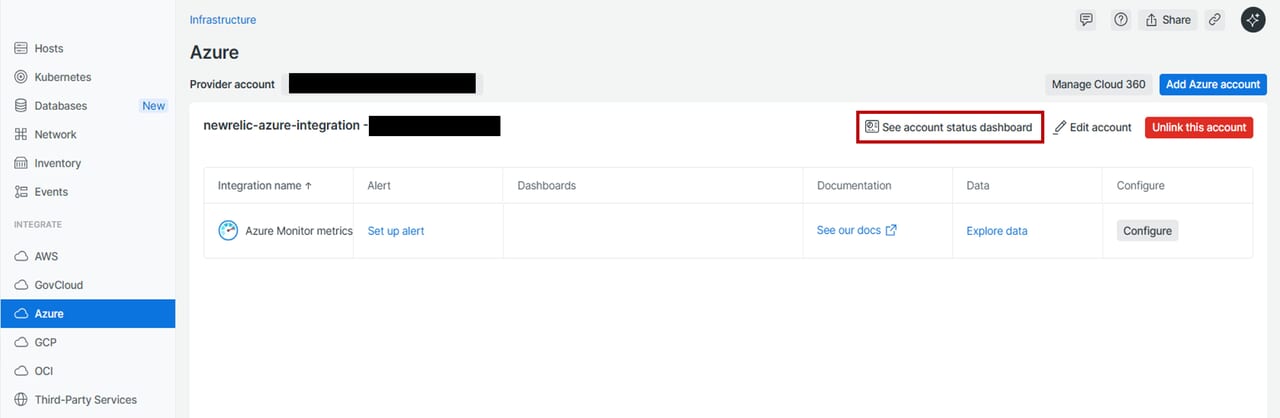Navigate to GCP integration
Screen dimensions: 1280x418
pyautogui.click(x=46, y=342)
